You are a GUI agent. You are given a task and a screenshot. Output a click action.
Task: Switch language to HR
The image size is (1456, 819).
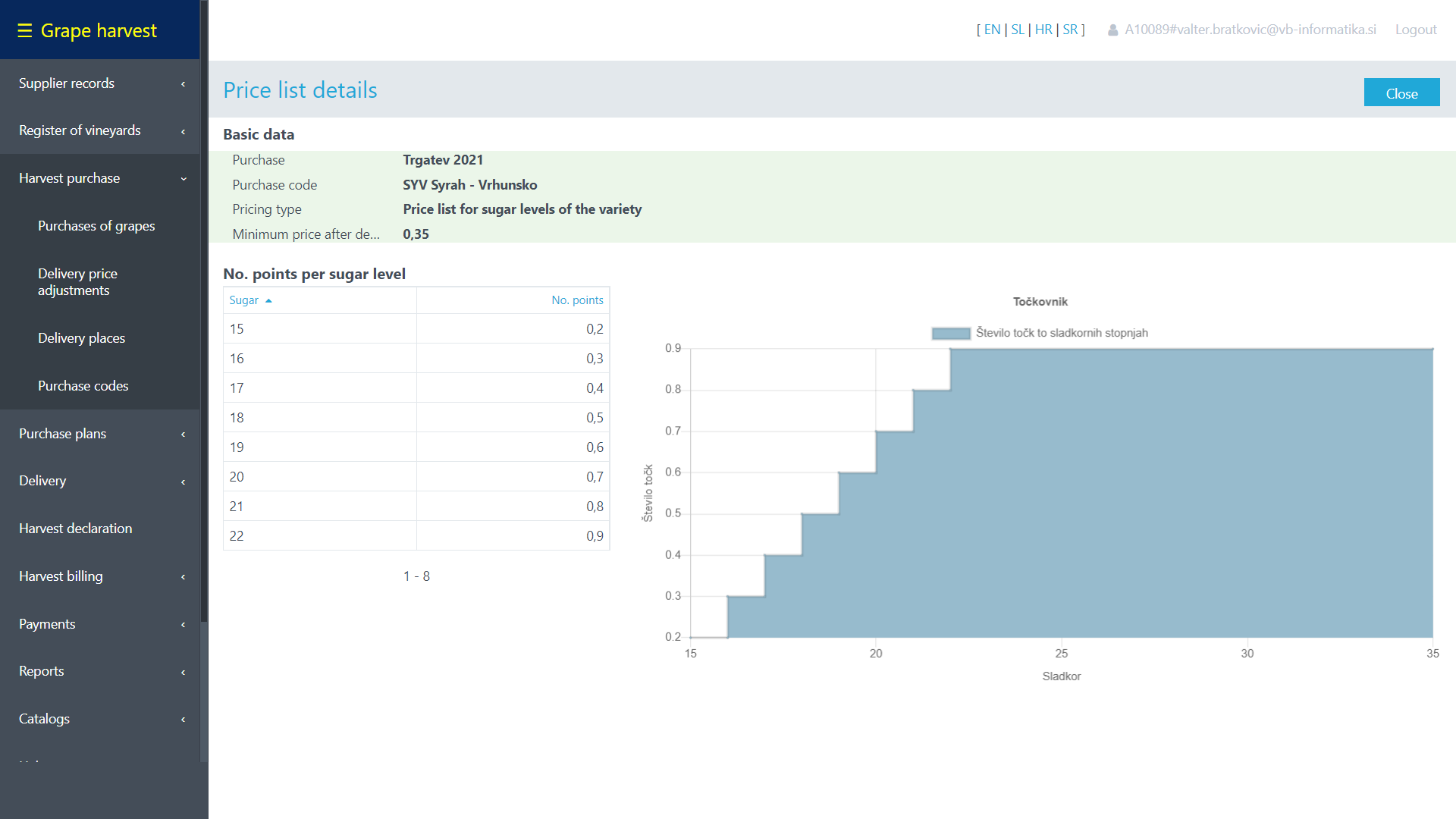click(x=1043, y=30)
